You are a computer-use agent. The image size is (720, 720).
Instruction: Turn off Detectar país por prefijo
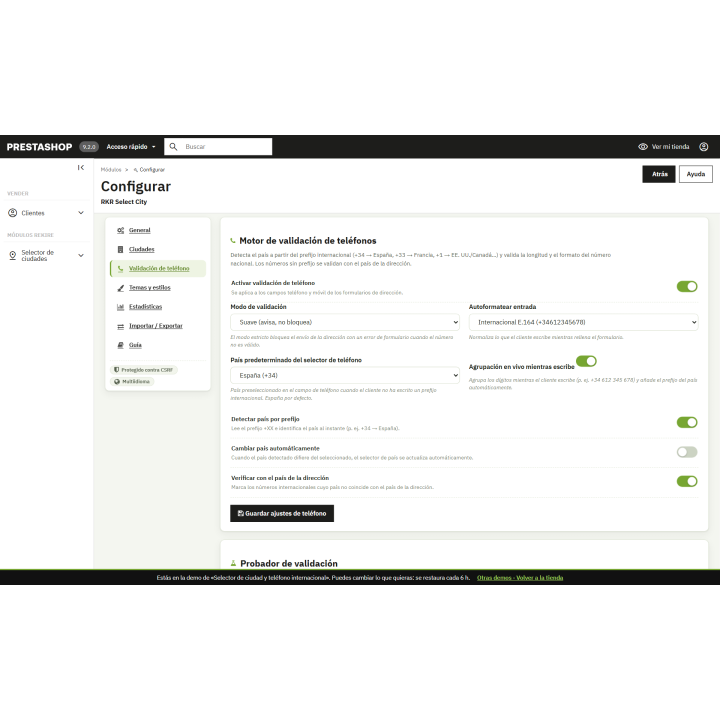[687, 422]
